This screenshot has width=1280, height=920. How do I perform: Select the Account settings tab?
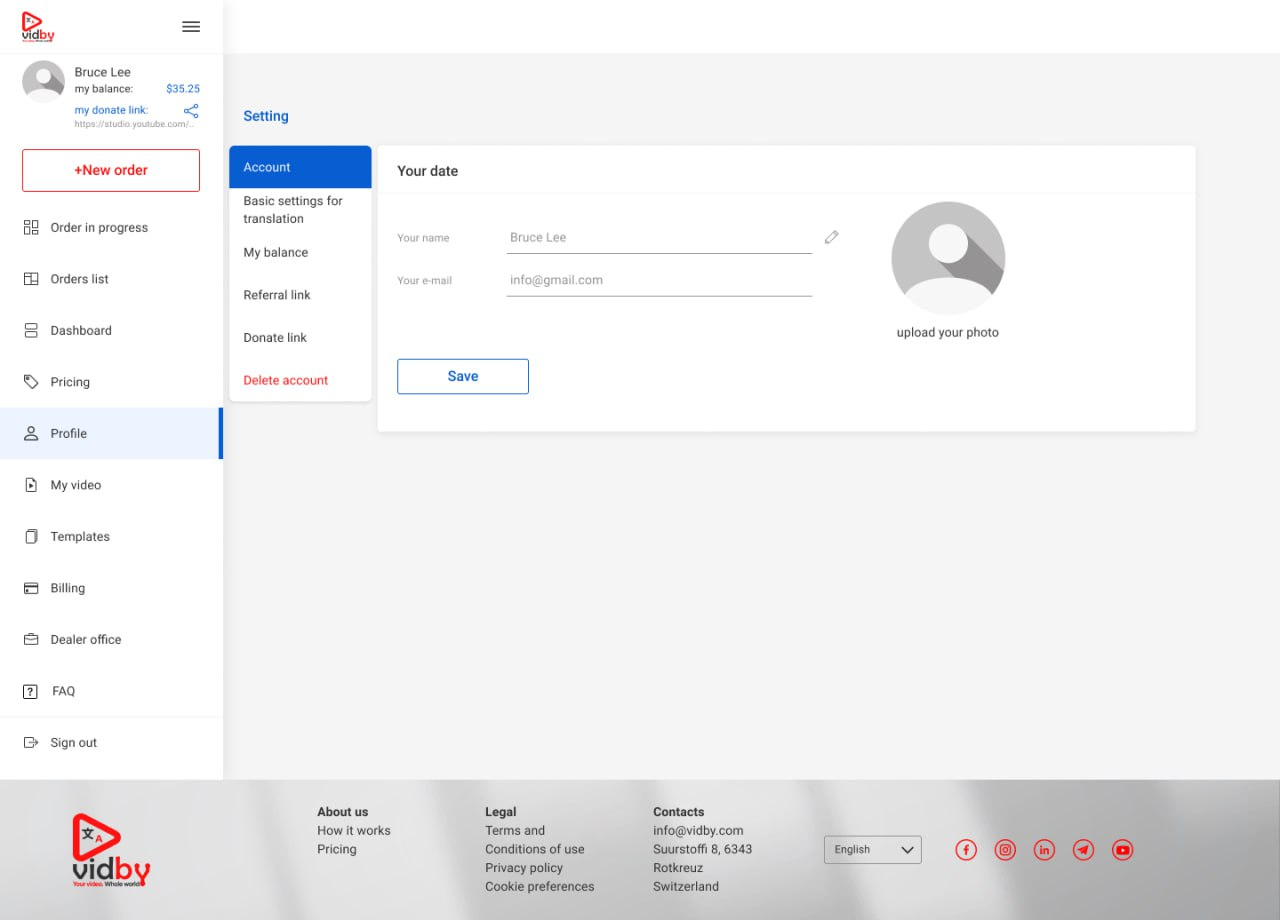pyautogui.click(x=300, y=167)
